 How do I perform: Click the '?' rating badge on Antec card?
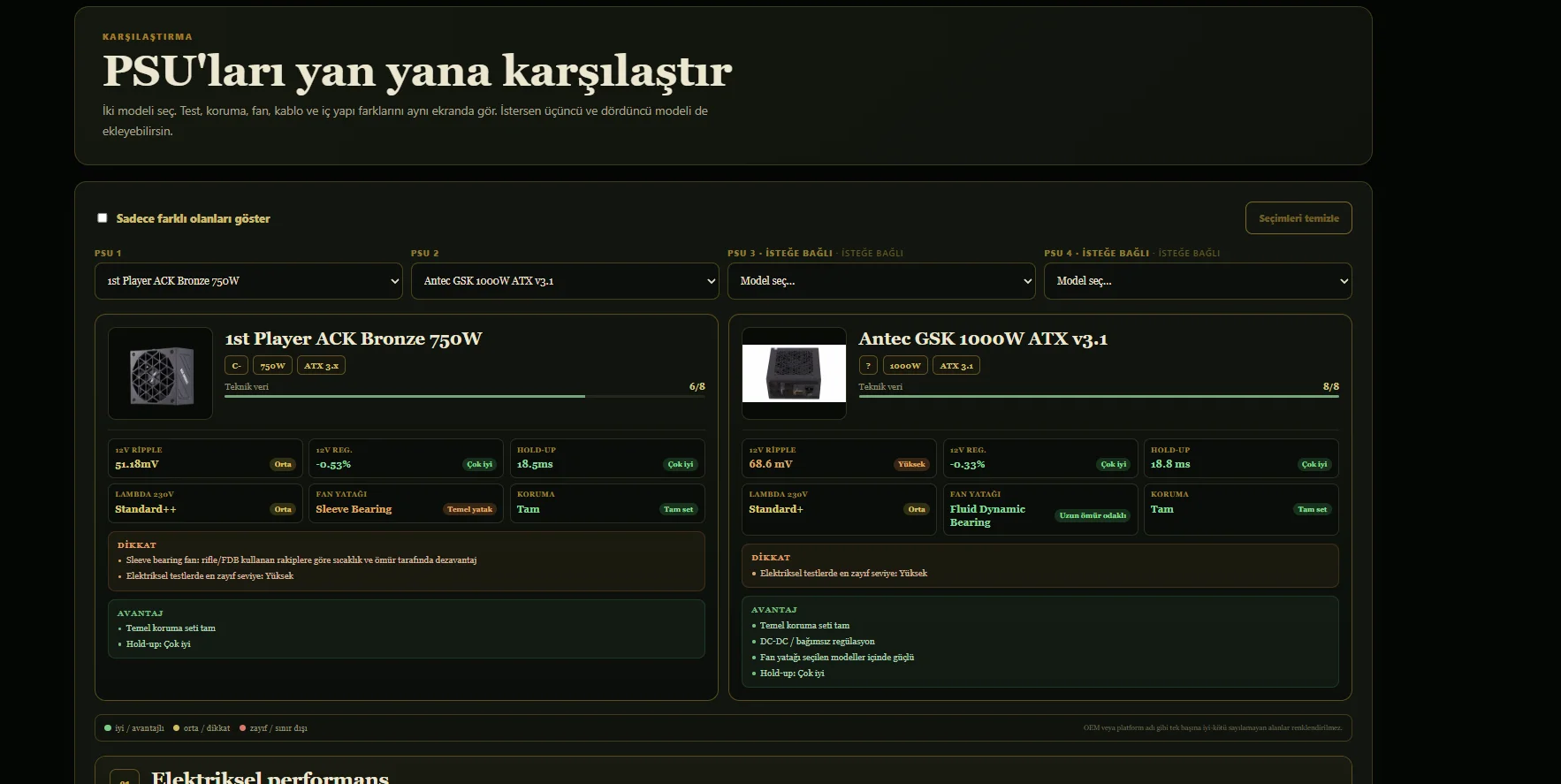868,366
